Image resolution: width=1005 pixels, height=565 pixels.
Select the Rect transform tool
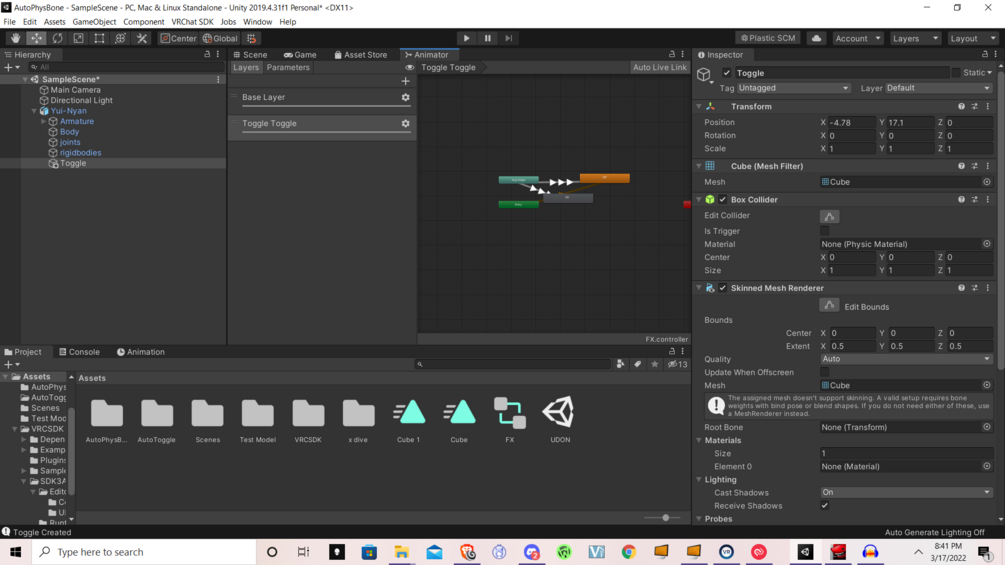click(x=99, y=38)
